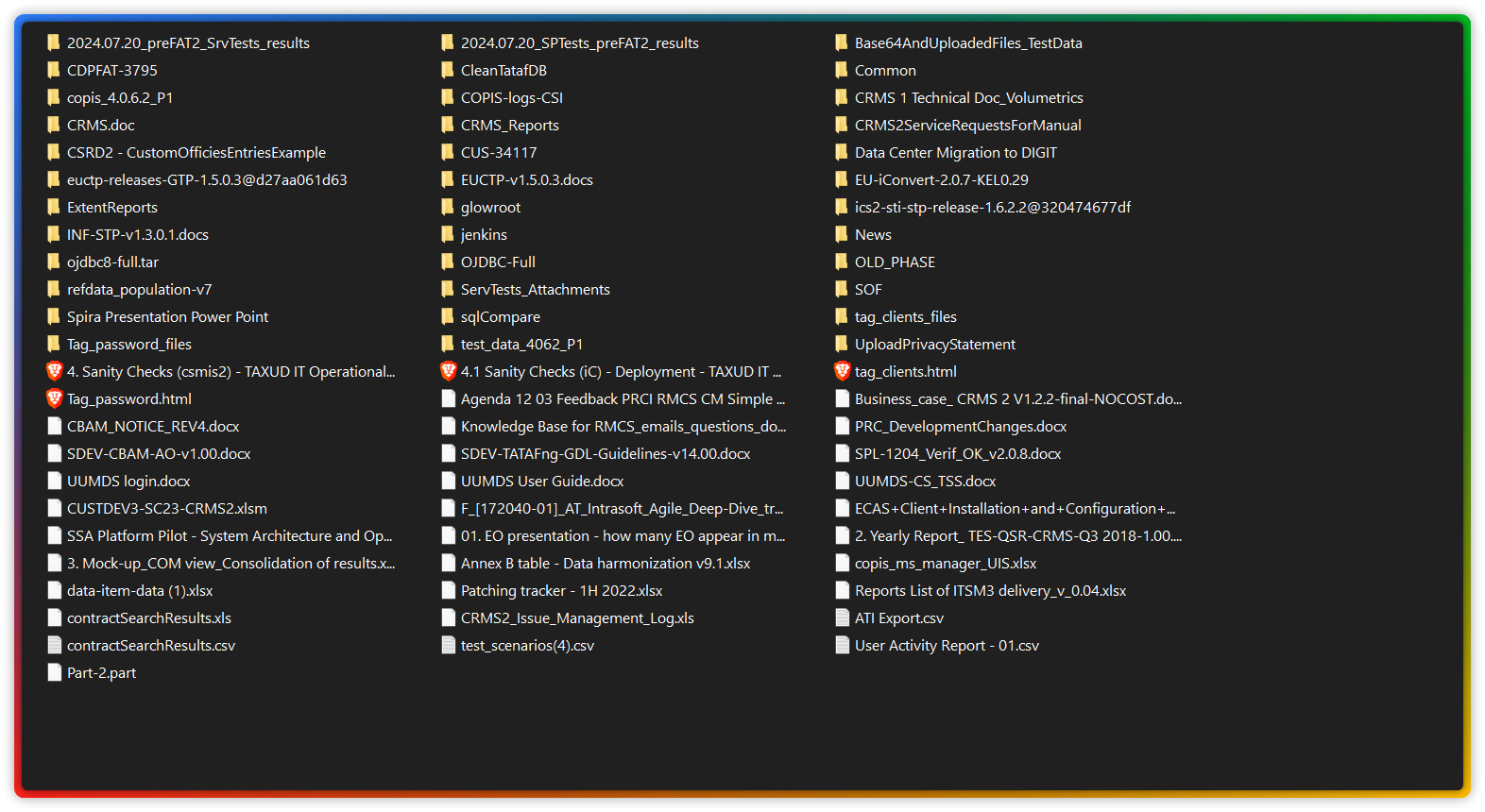Click CUSTDEV3-SC23-CRMS2.xlsm file name
Viewport: 1485px width, 812px height.
click(x=167, y=509)
